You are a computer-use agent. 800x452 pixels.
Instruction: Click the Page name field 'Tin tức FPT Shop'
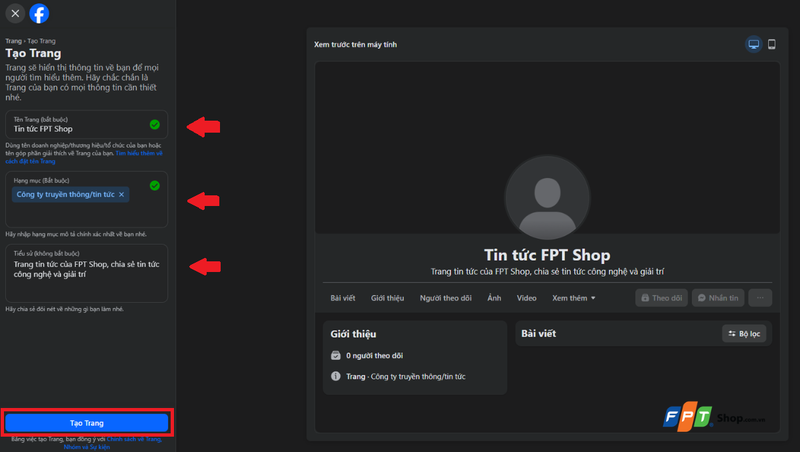click(86, 124)
